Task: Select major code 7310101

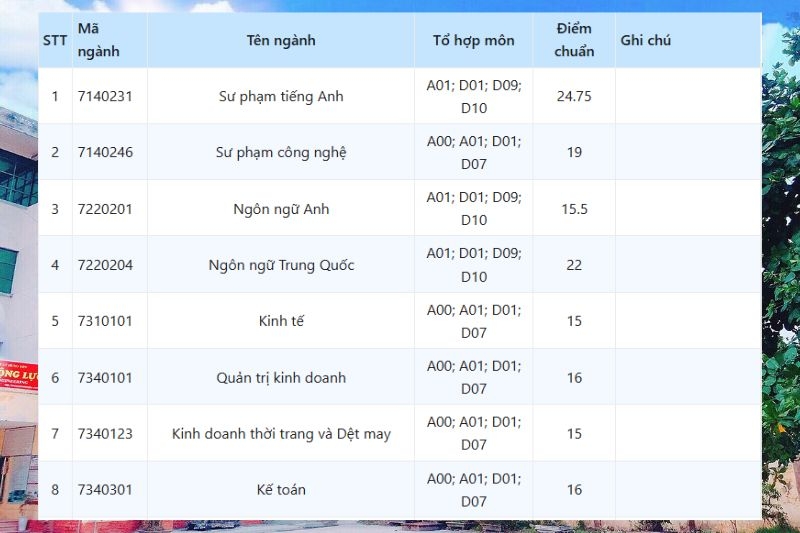Action: tap(105, 321)
